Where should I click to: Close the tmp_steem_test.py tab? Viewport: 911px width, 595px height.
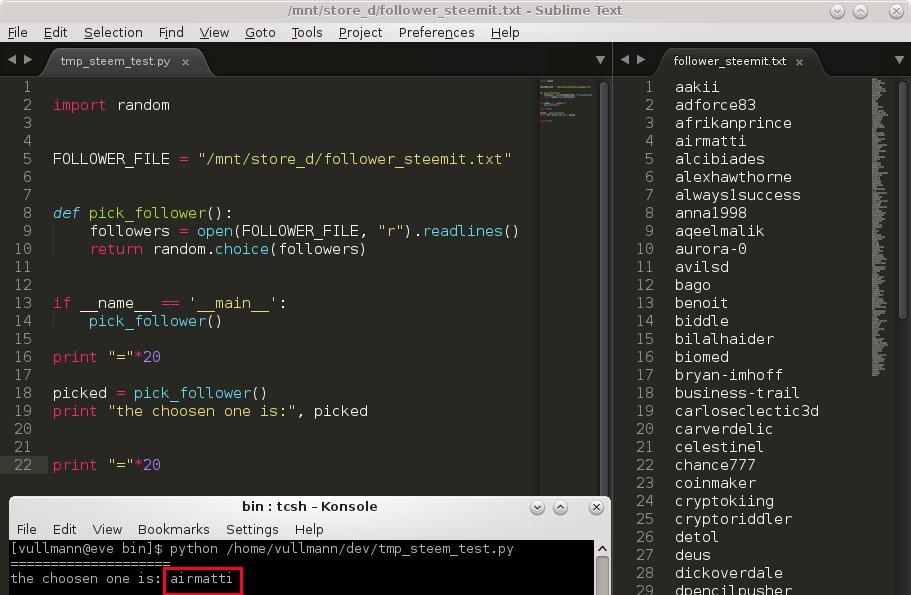point(185,62)
